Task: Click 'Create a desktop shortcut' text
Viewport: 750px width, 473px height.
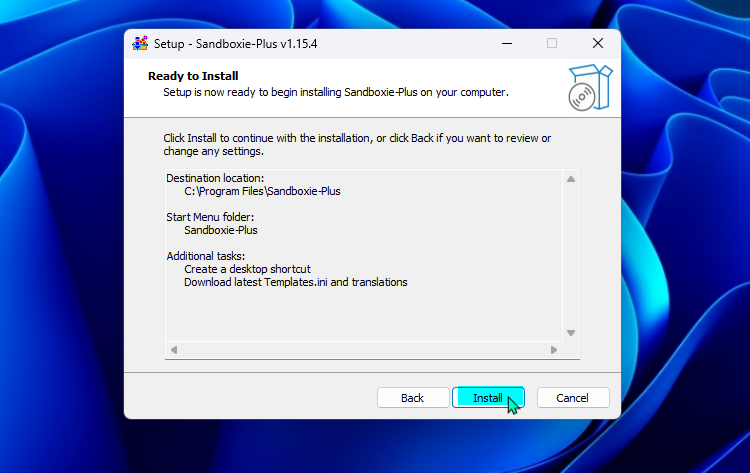Action: (x=247, y=269)
